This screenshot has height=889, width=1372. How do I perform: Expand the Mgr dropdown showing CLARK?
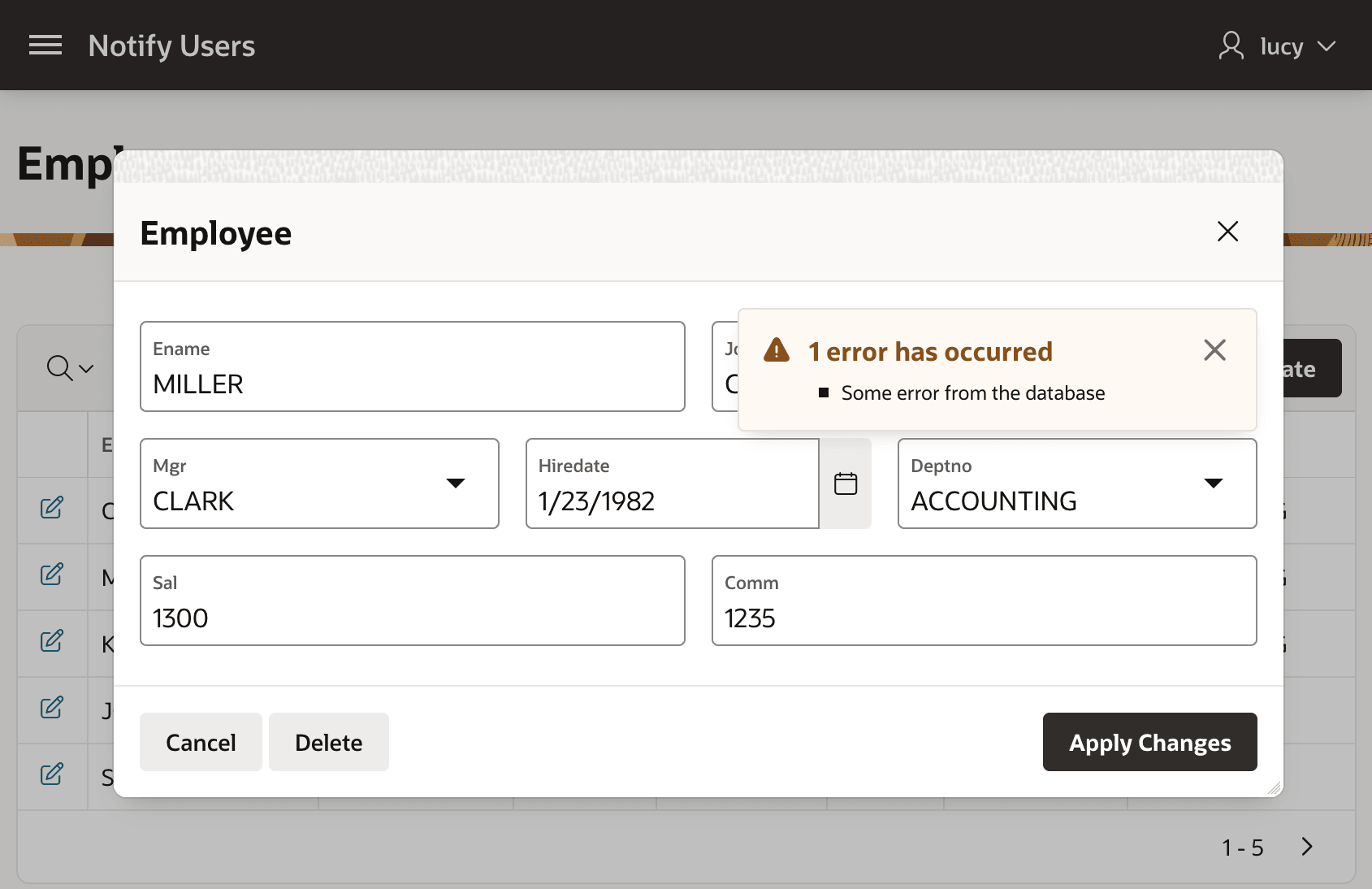tap(456, 484)
